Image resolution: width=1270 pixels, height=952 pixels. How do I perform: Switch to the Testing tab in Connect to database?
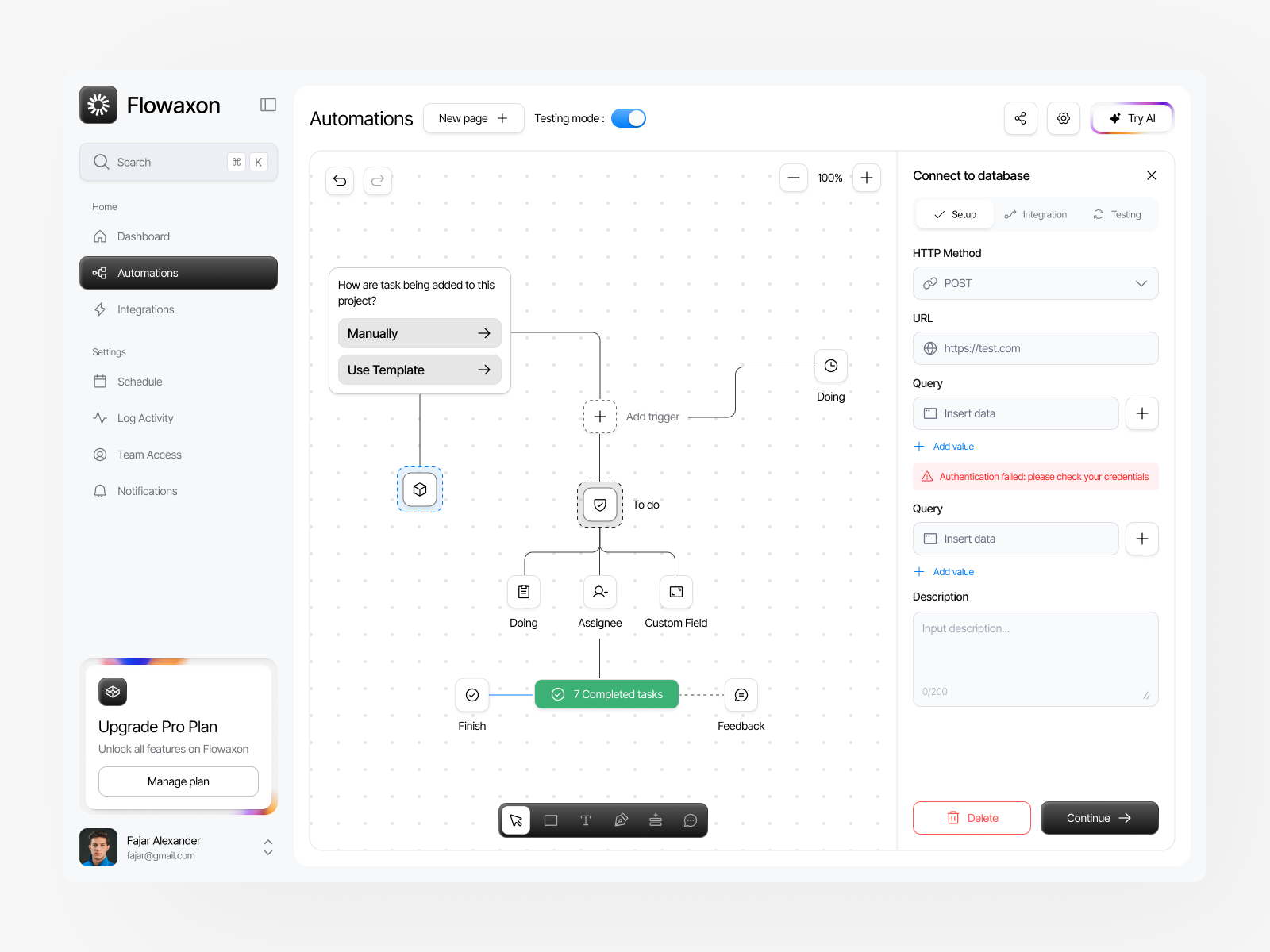point(1117,213)
